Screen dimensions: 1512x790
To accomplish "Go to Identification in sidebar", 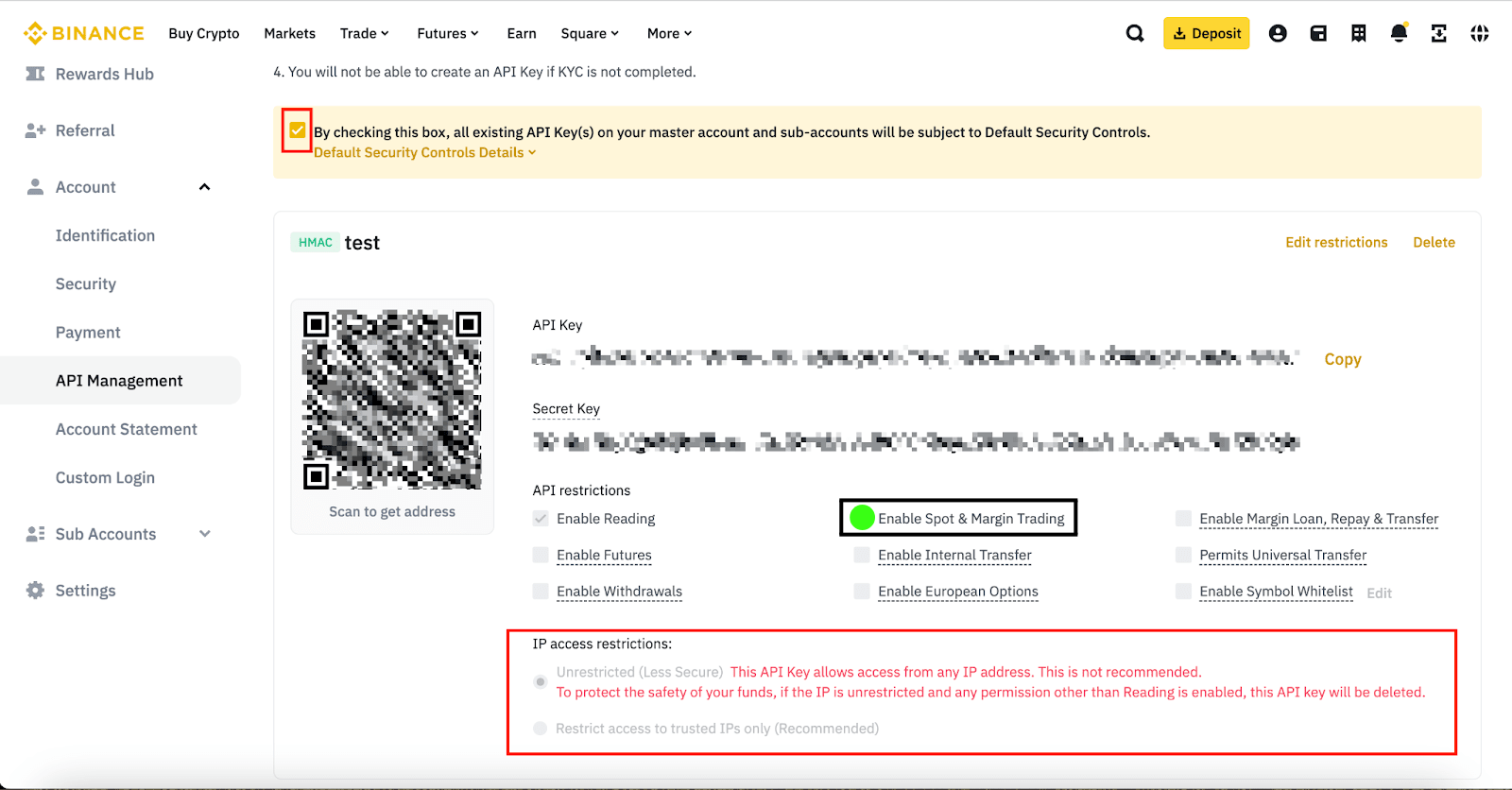I will point(105,235).
